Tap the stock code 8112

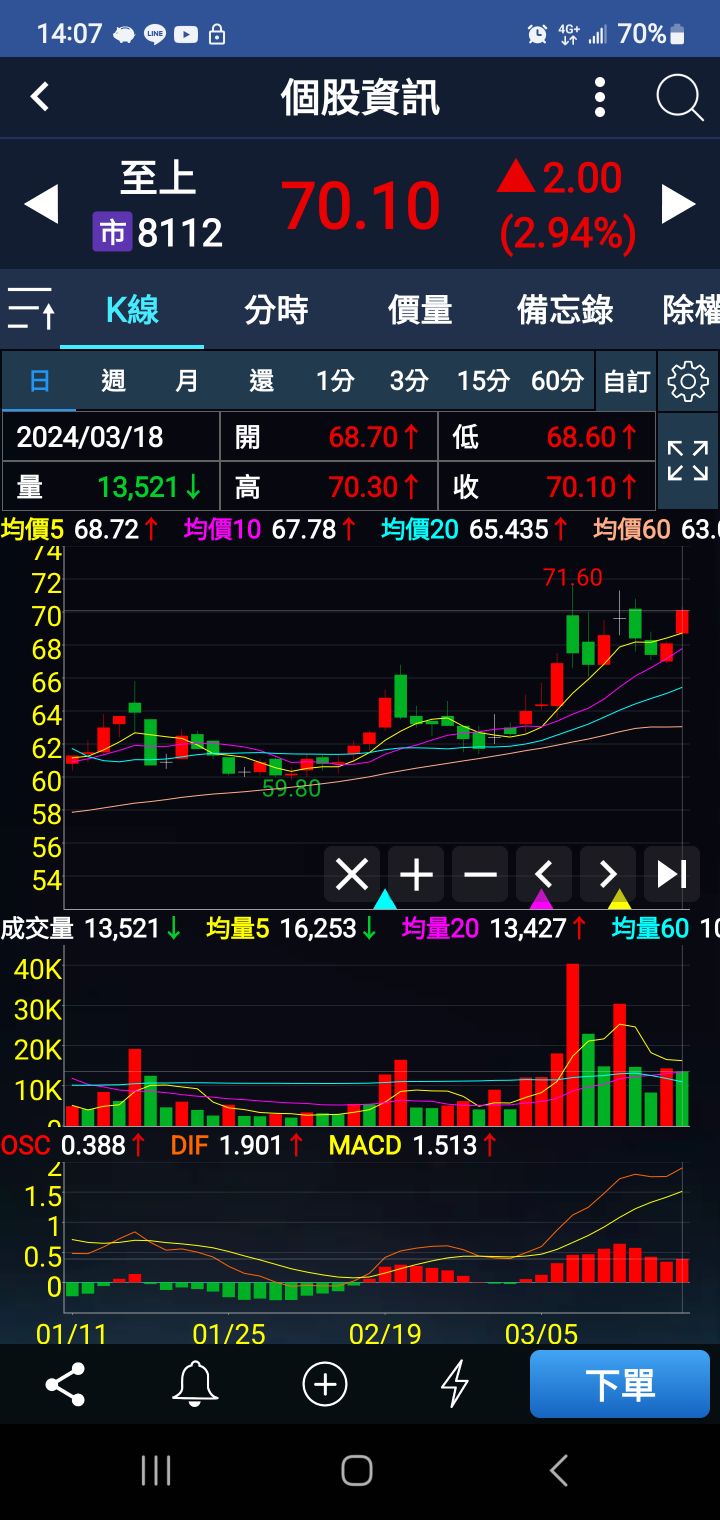pos(179,233)
